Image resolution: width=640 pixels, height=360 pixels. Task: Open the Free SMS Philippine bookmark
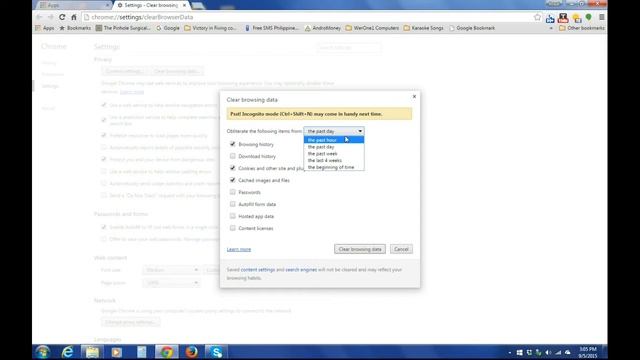tap(272, 28)
